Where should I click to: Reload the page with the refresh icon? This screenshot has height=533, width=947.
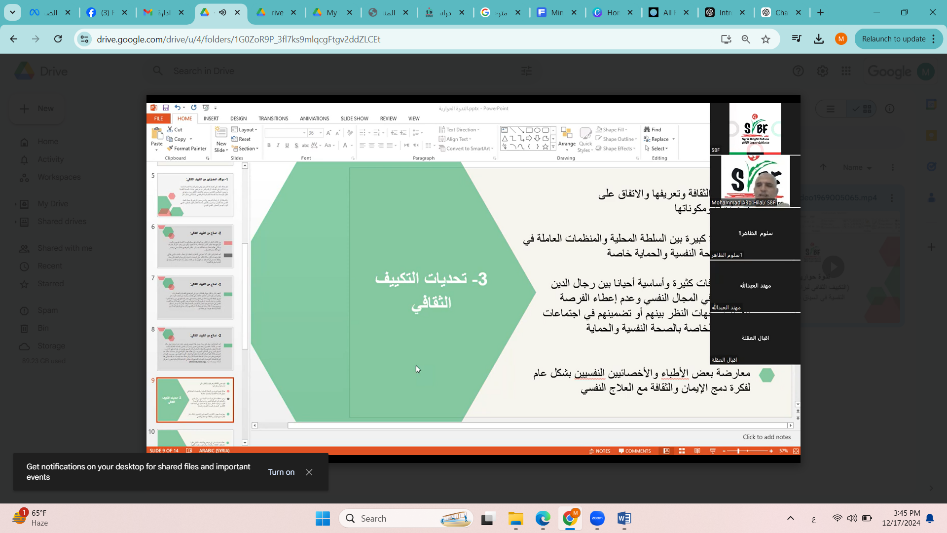pos(58,39)
